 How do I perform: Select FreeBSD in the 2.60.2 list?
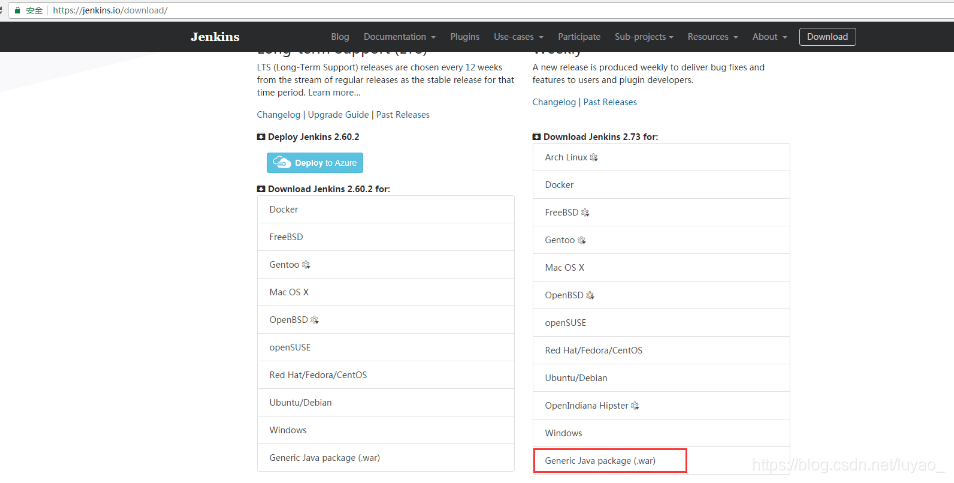point(386,237)
